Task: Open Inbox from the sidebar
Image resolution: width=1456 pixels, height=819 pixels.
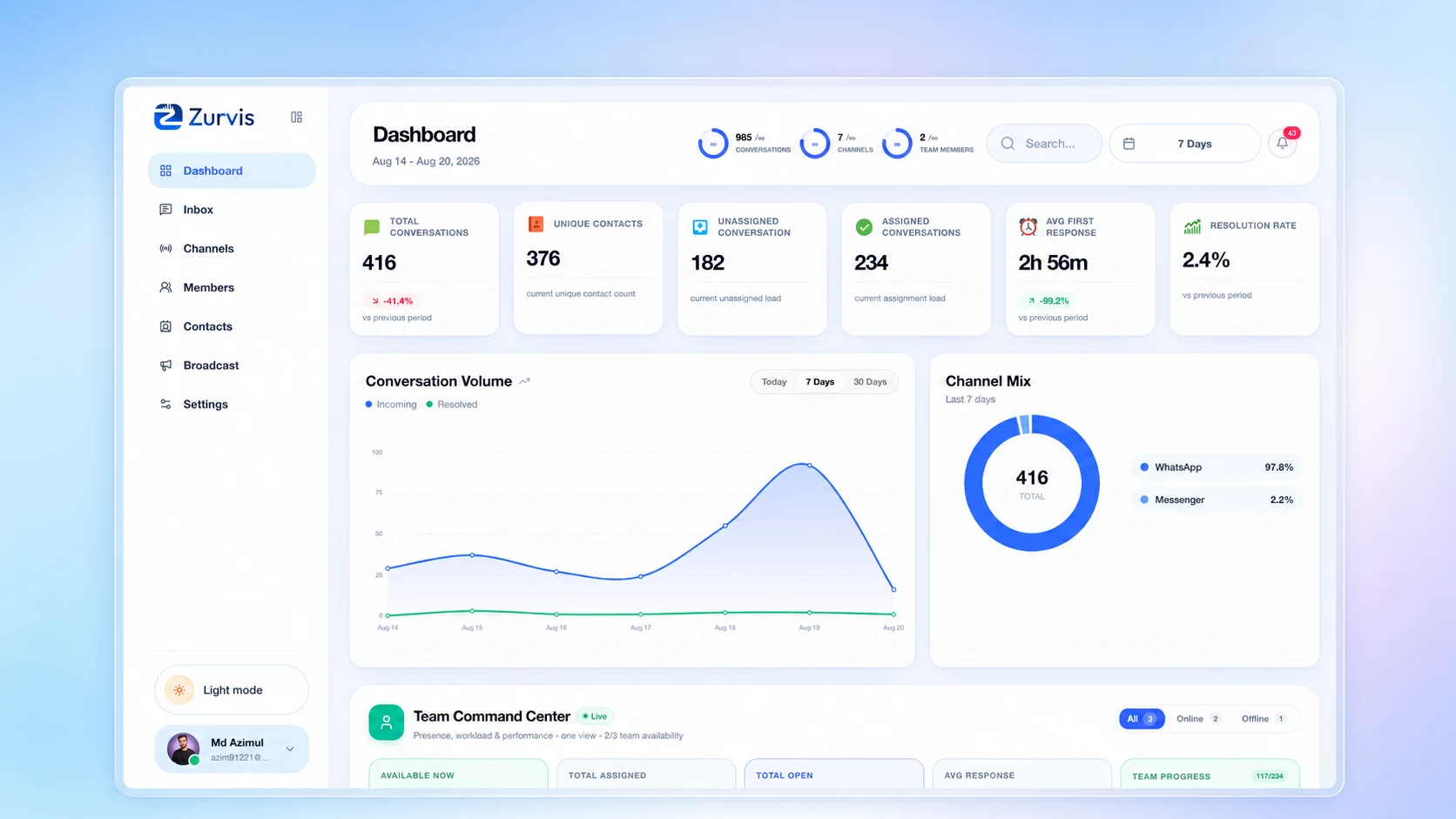Action: (x=232, y=210)
